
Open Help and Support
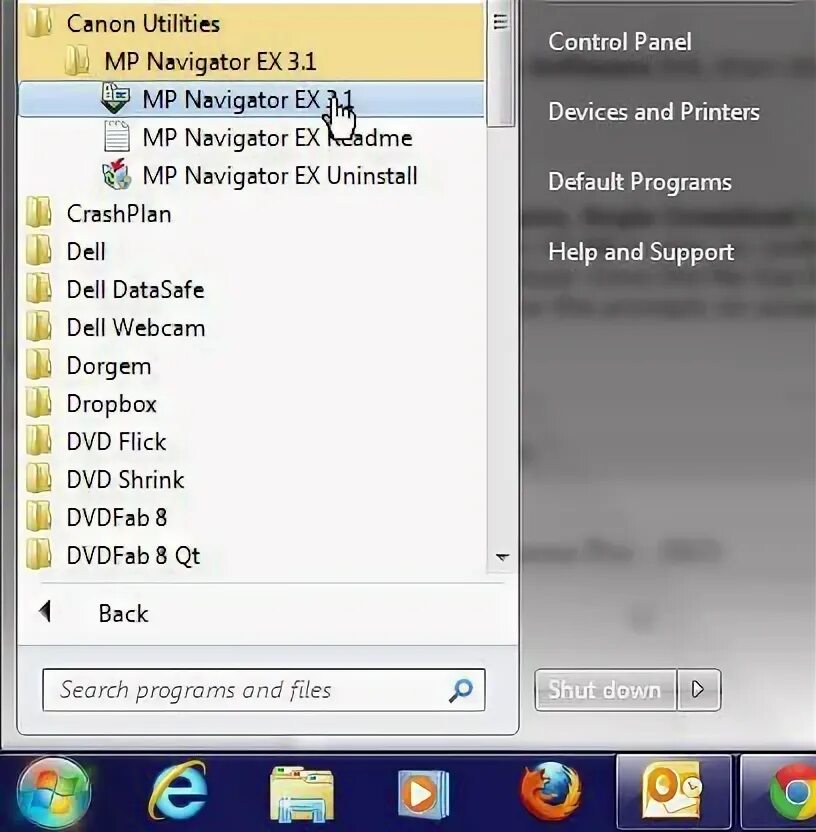click(x=641, y=252)
